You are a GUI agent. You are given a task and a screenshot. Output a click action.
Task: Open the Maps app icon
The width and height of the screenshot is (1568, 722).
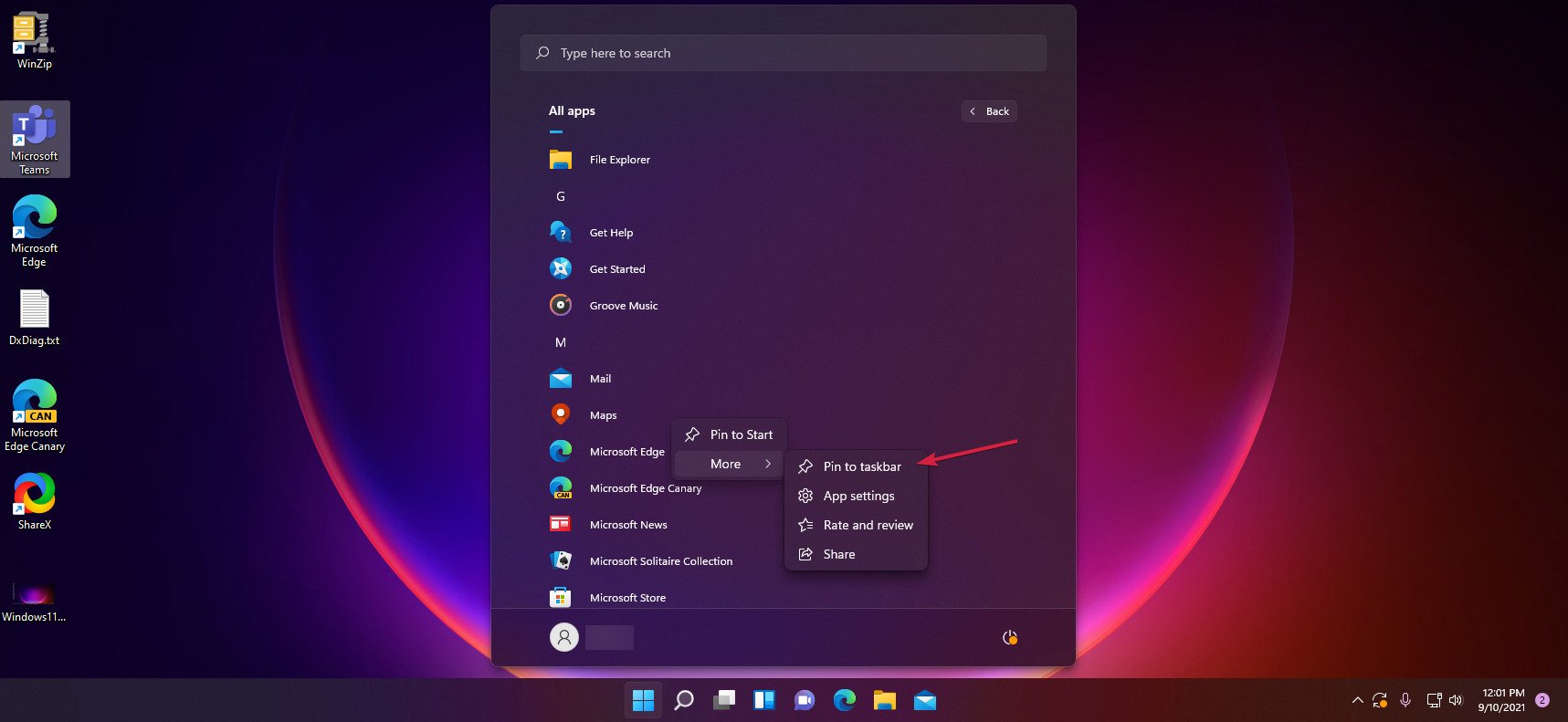point(561,414)
